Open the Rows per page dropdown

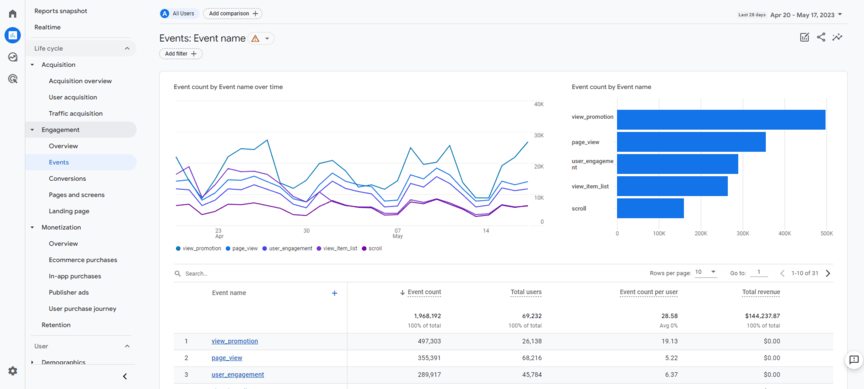click(705, 272)
